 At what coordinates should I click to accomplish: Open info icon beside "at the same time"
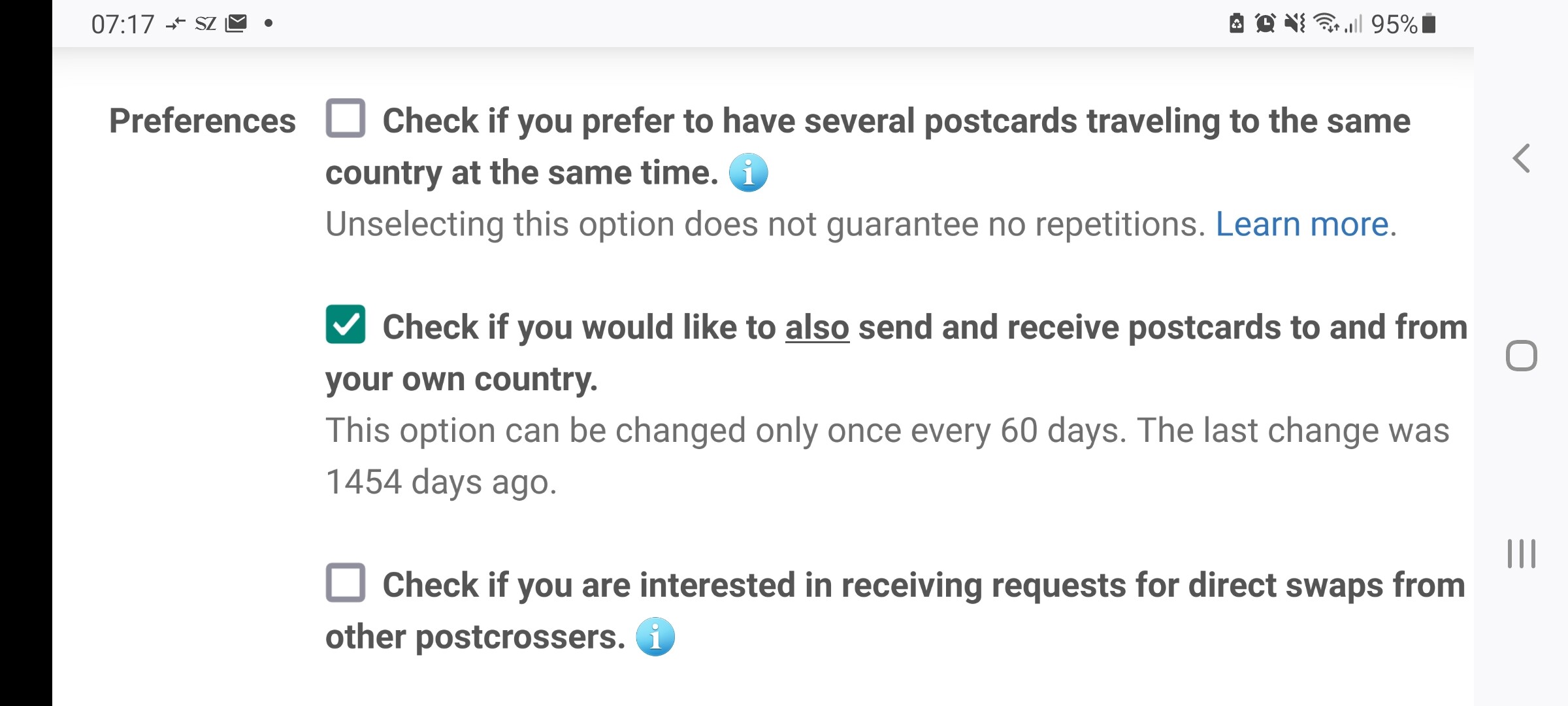click(748, 173)
